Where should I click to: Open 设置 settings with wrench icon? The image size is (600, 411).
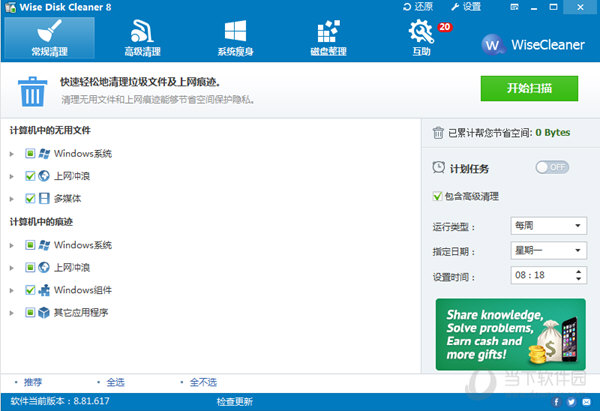pyautogui.click(x=466, y=7)
